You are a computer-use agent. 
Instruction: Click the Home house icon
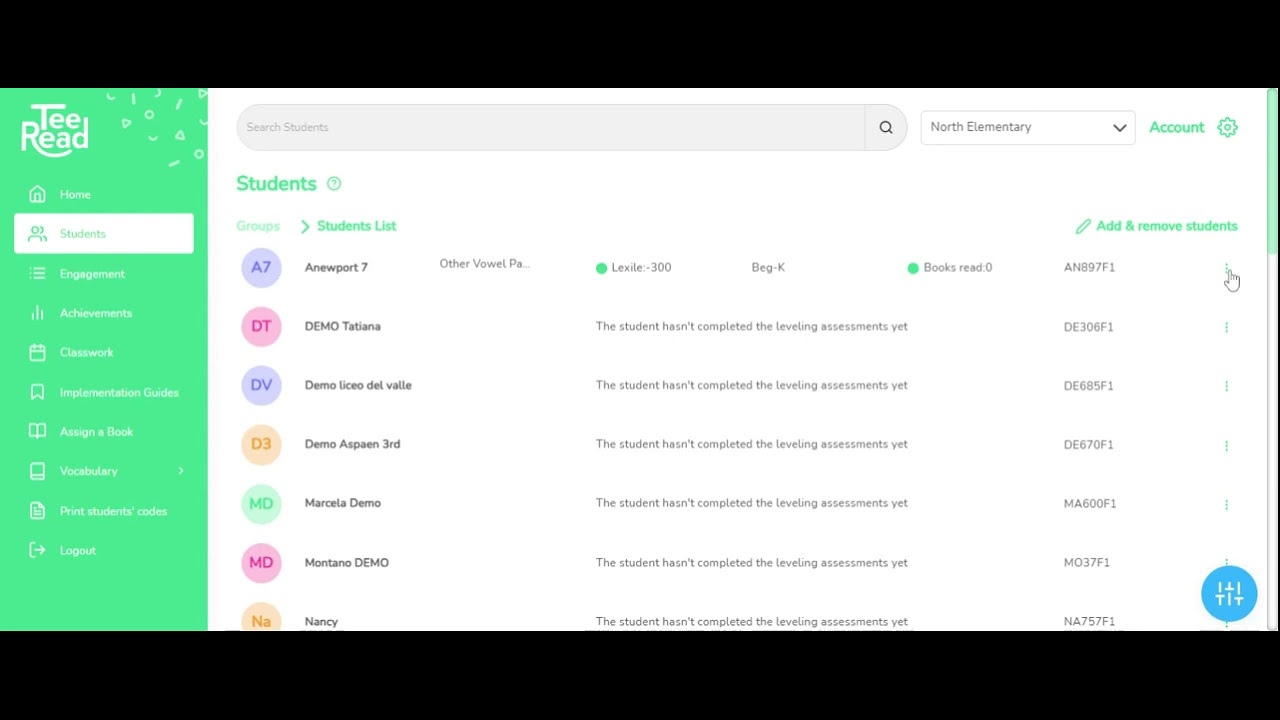(37, 194)
